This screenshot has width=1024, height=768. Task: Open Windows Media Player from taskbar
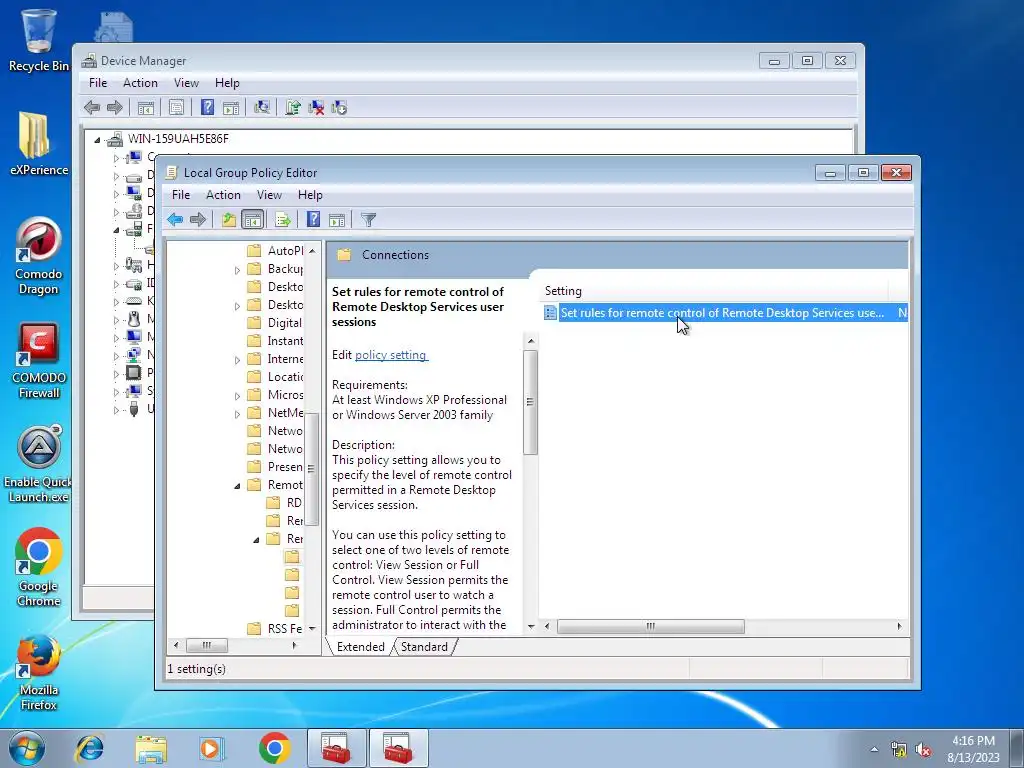[x=211, y=748]
